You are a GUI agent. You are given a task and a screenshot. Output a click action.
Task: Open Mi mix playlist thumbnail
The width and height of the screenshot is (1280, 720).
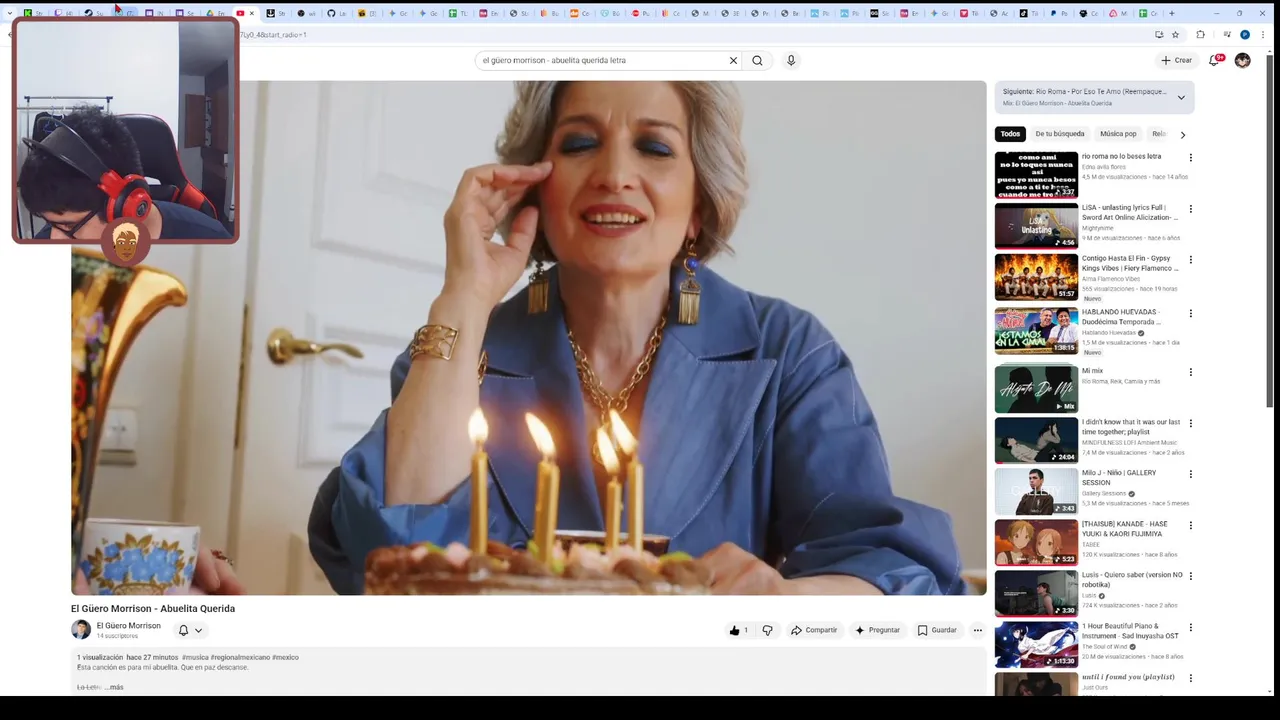[1036, 389]
